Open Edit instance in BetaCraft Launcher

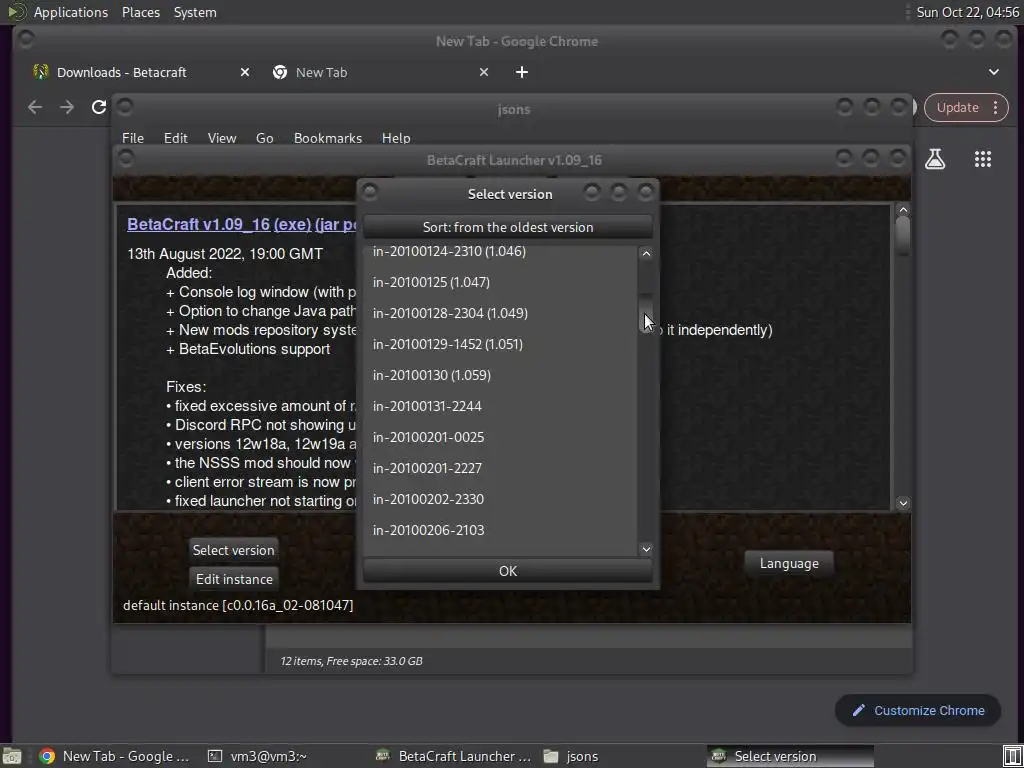pyautogui.click(x=234, y=579)
